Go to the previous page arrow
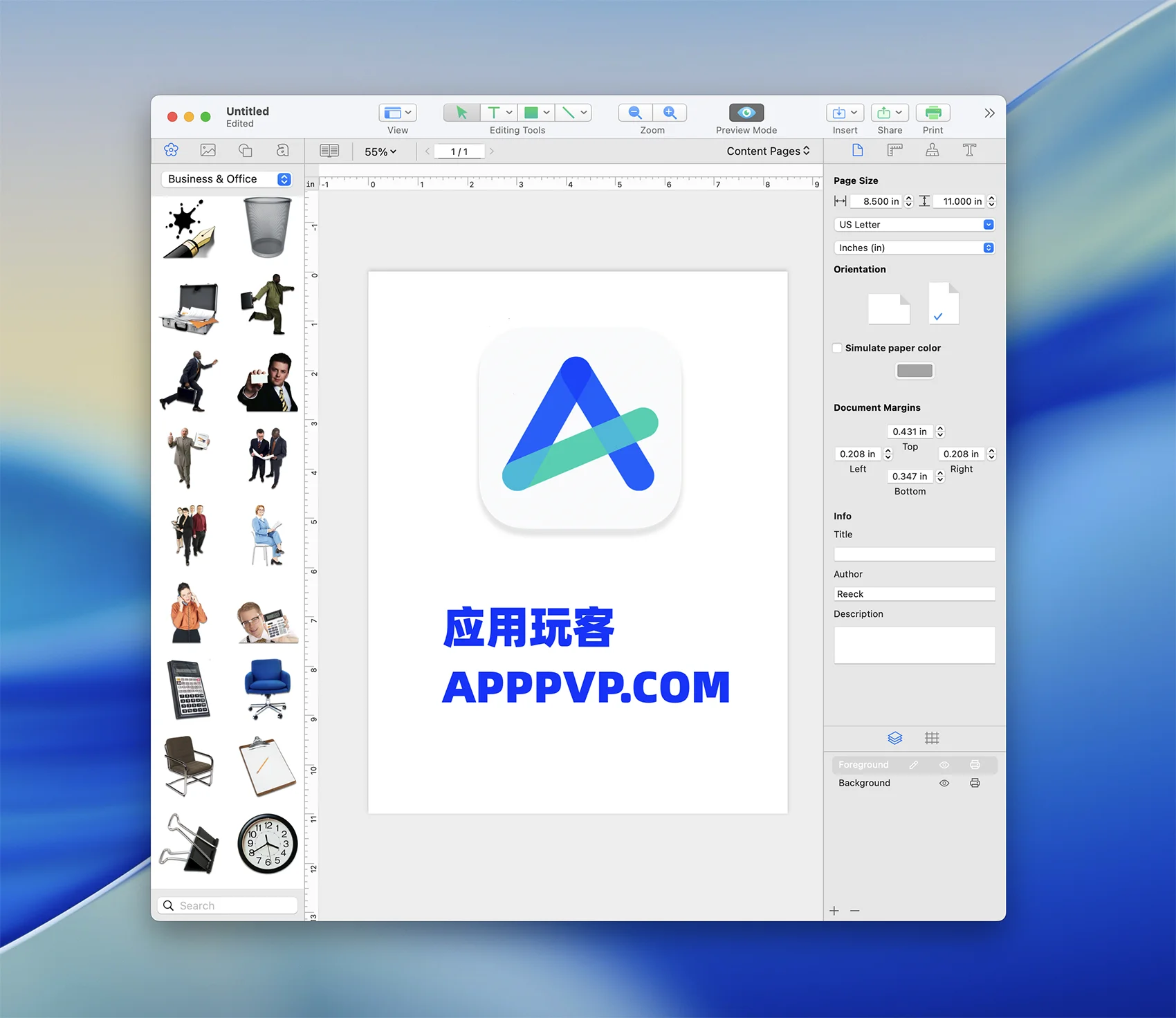Viewport: 1176px width, 1018px height. click(428, 151)
